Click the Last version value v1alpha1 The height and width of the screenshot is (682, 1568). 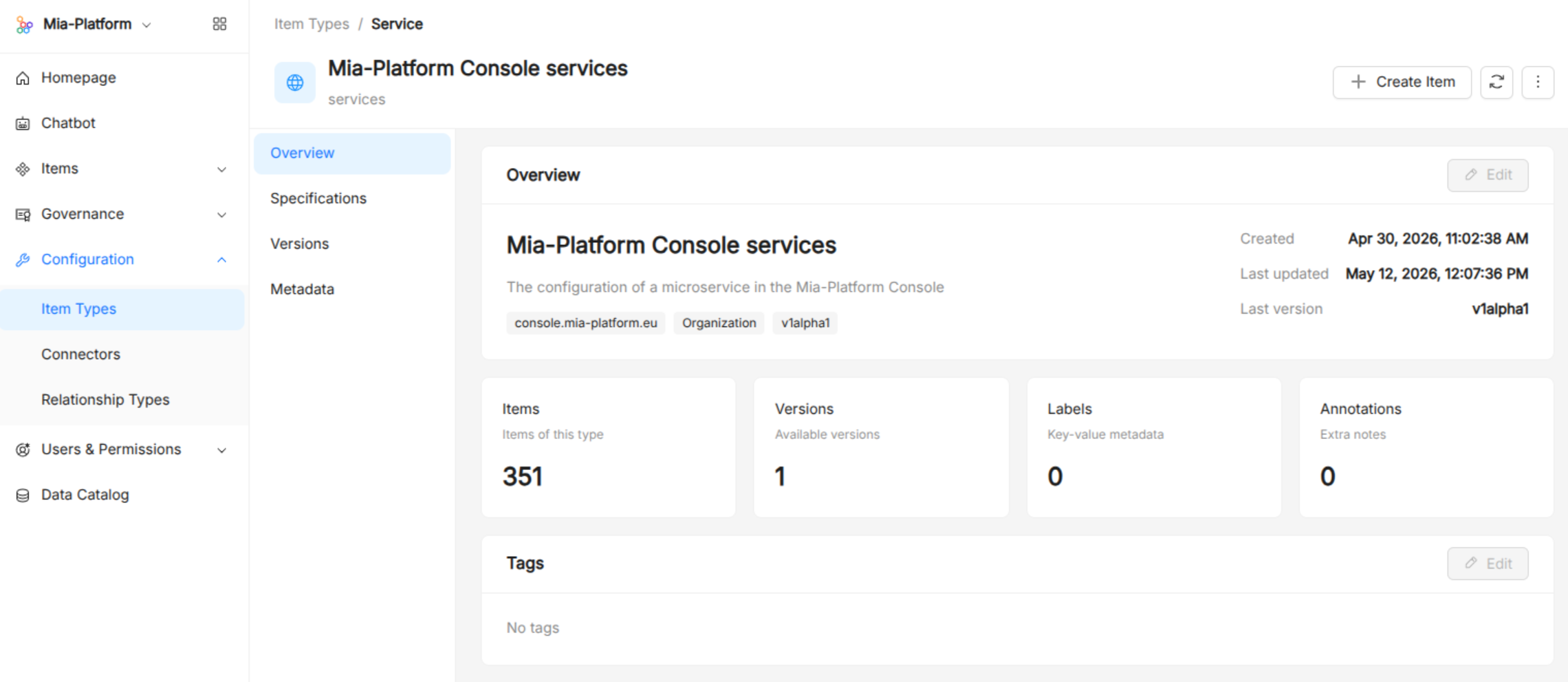(x=1500, y=310)
